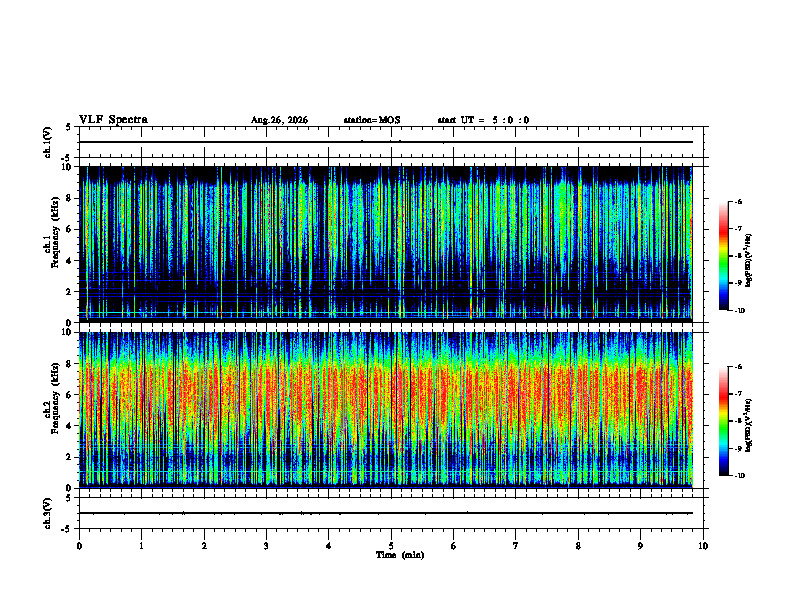Click the ch.1 color bar "-6" tick

point(738,202)
